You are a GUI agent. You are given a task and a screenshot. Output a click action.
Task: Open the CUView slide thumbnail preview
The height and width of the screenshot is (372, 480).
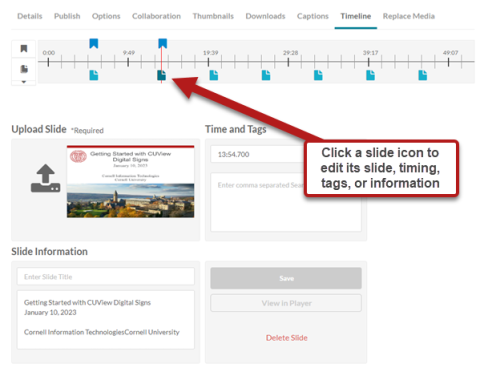(x=130, y=182)
